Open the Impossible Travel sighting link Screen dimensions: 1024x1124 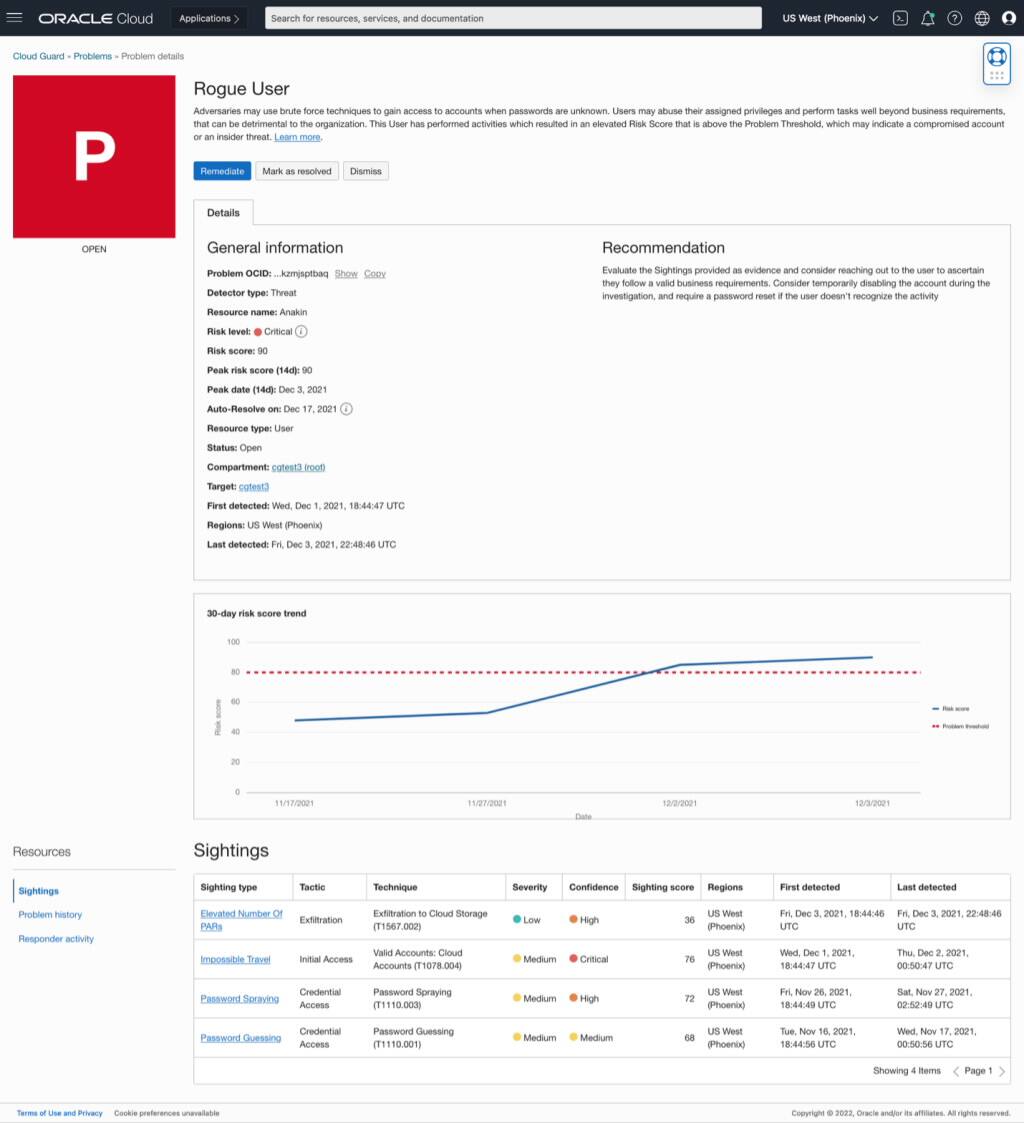coord(235,958)
